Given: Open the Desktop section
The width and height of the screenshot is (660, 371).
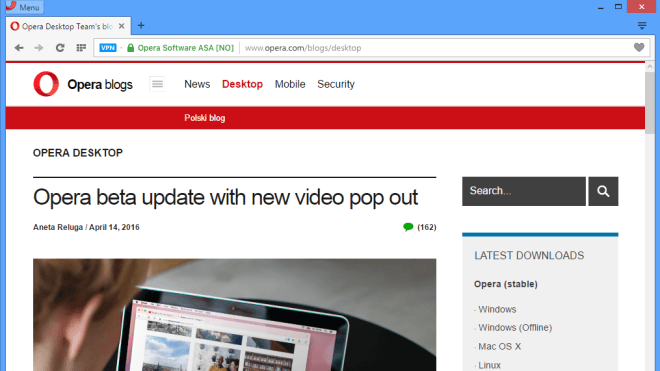Looking at the screenshot, I should (242, 84).
